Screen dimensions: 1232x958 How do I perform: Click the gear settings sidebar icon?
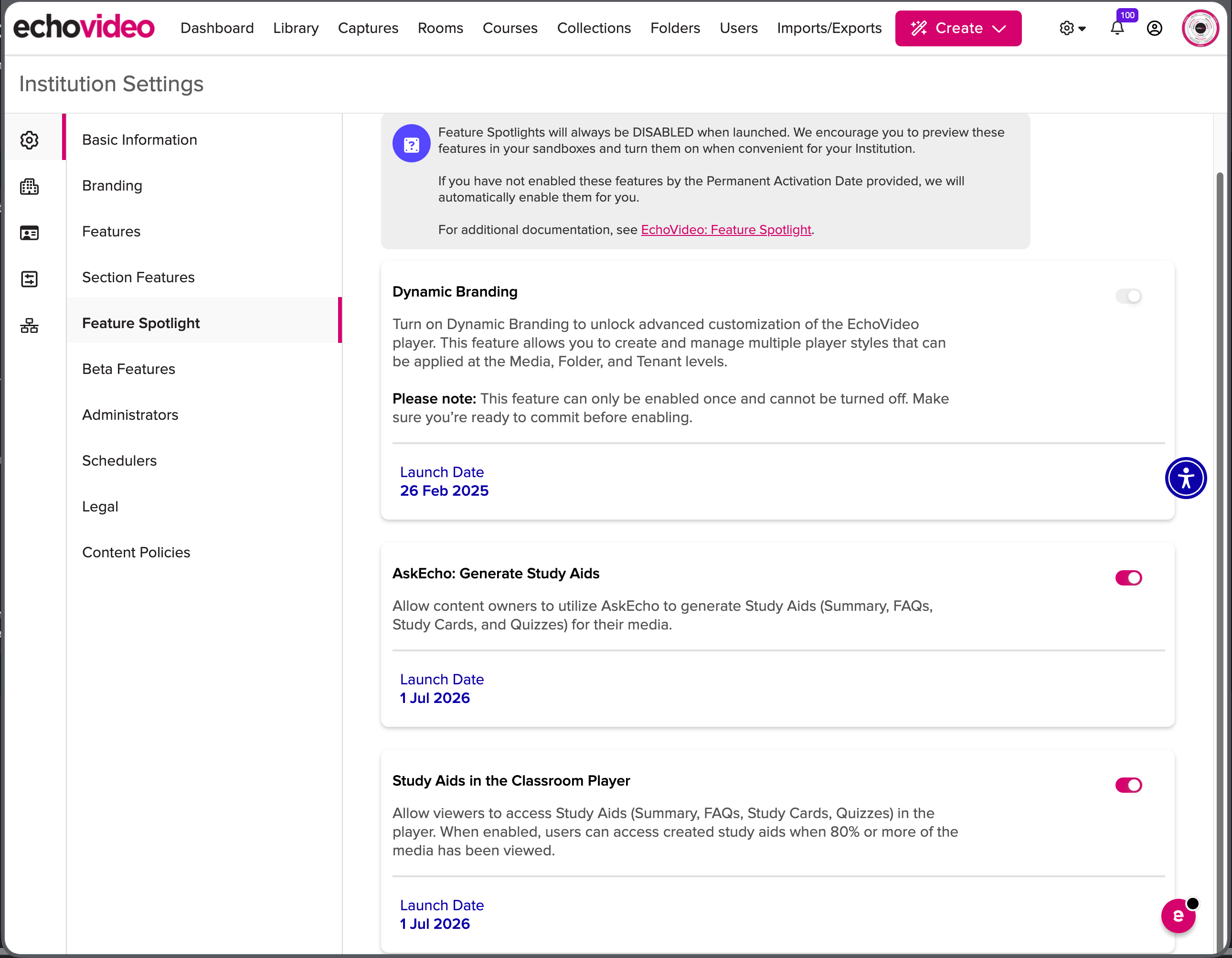[29, 140]
